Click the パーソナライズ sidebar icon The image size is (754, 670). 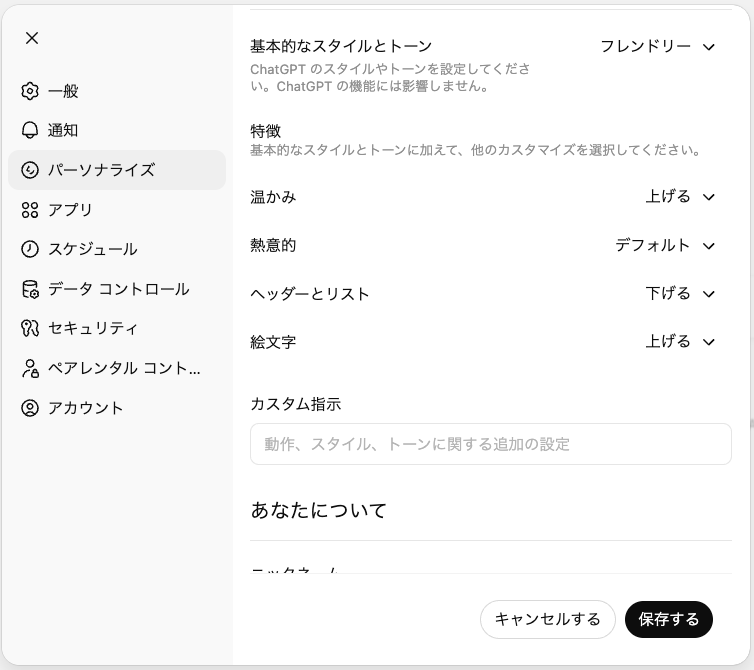click(x=30, y=170)
